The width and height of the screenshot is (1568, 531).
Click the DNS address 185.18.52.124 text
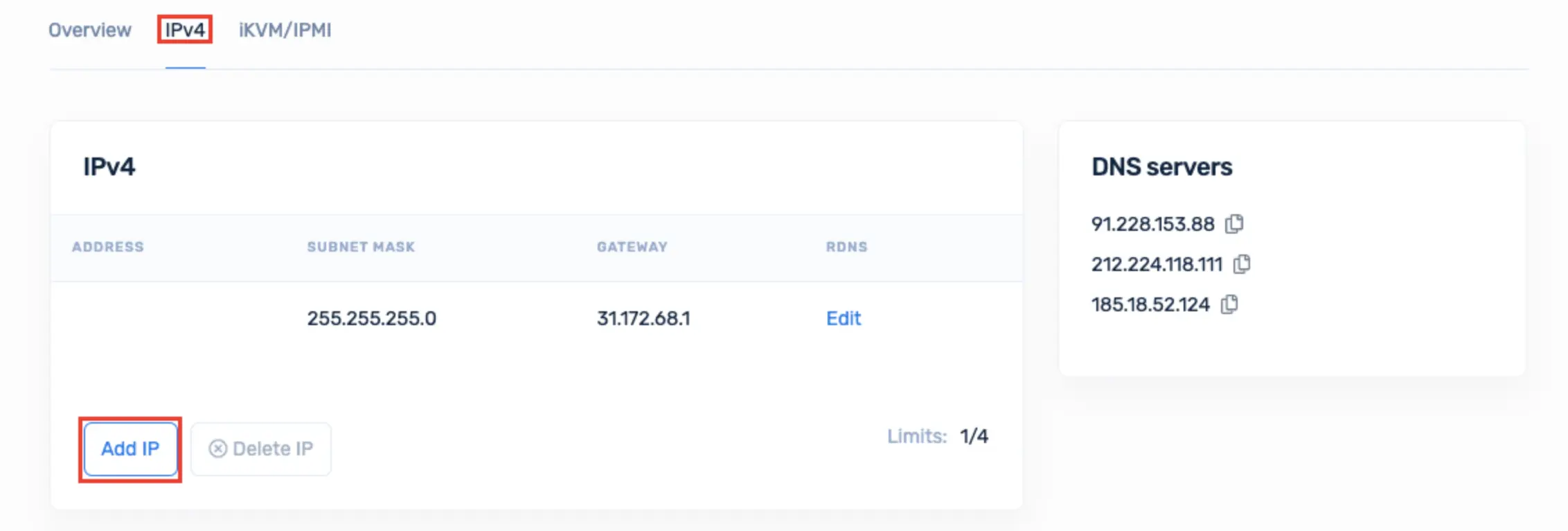coord(1150,304)
